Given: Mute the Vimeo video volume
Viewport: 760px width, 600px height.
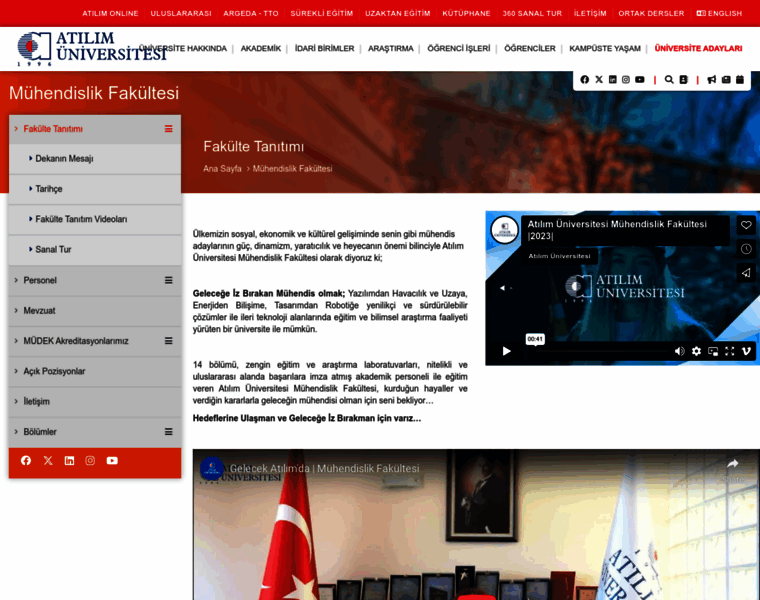Looking at the screenshot, I should [680, 351].
